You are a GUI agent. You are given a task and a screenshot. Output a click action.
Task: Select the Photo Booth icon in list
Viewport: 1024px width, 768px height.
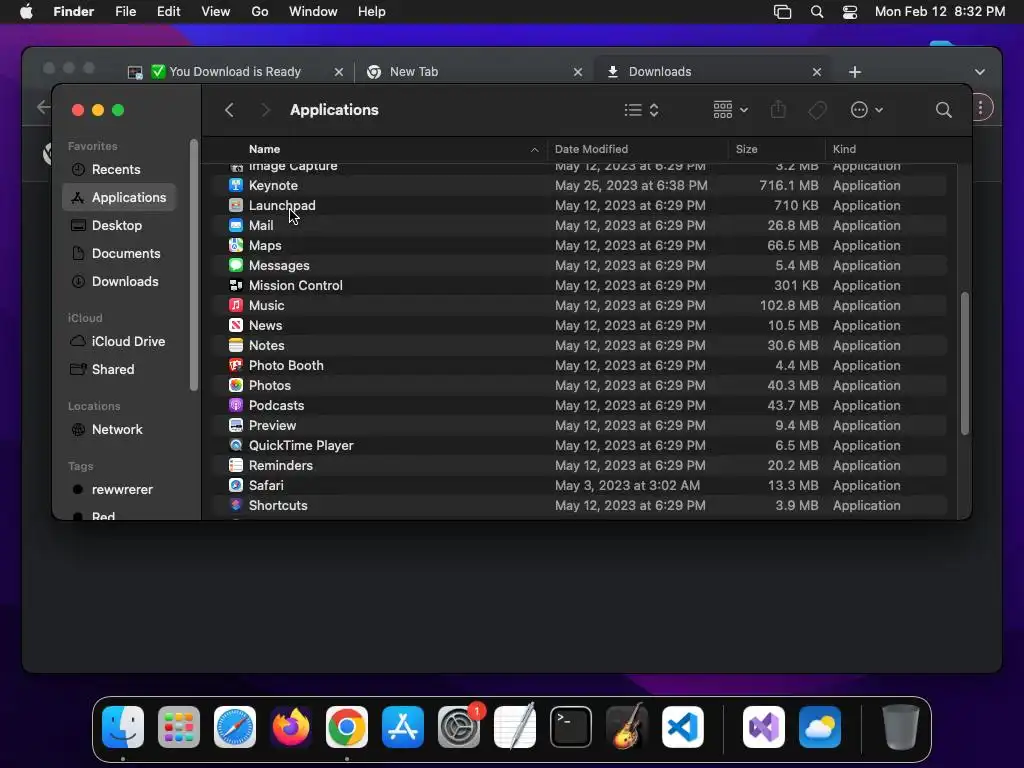click(x=236, y=366)
